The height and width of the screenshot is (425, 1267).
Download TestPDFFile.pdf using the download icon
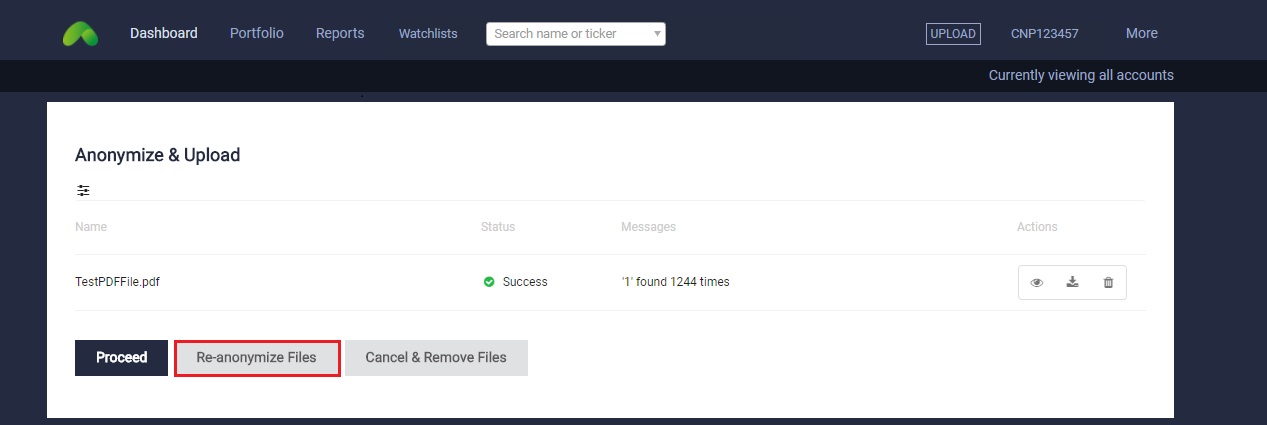pos(1072,282)
